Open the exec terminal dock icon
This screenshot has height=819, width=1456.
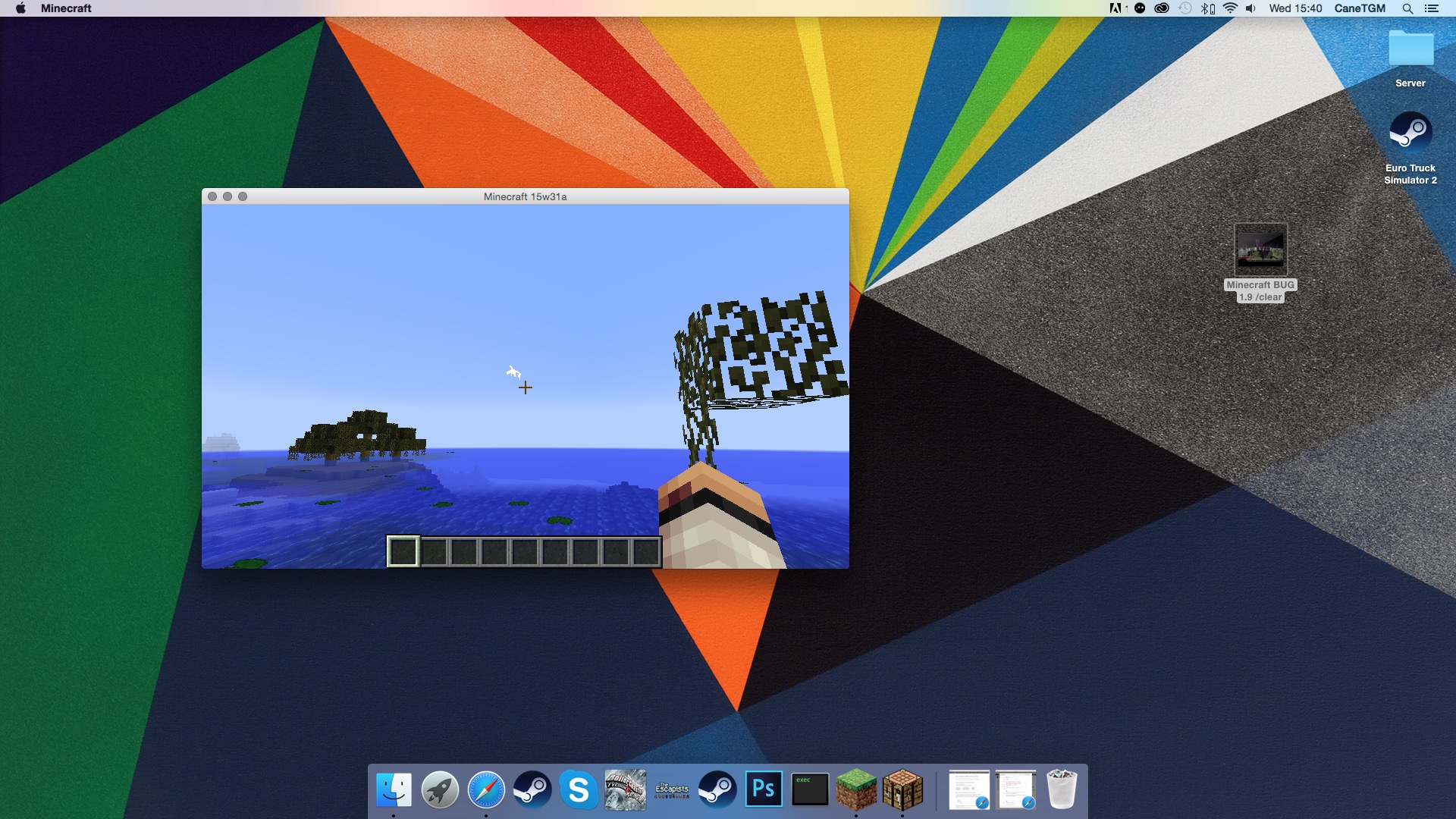(x=810, y=790)
